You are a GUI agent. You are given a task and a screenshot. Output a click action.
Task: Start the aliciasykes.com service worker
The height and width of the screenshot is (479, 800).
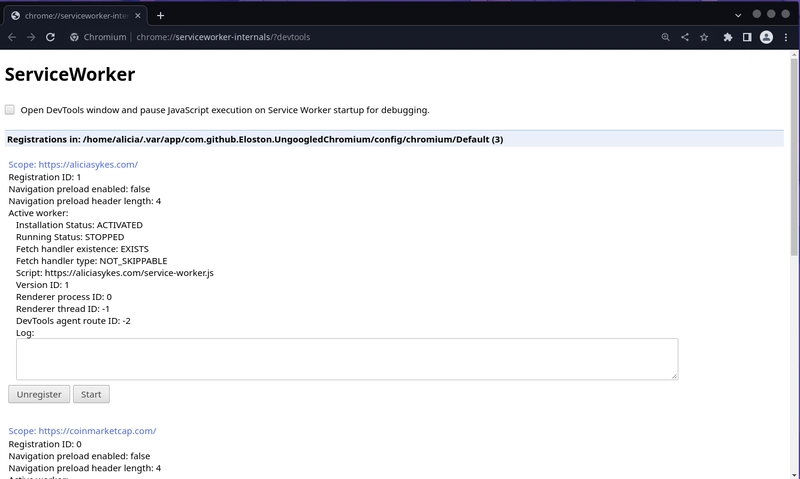tap(91, 394)
